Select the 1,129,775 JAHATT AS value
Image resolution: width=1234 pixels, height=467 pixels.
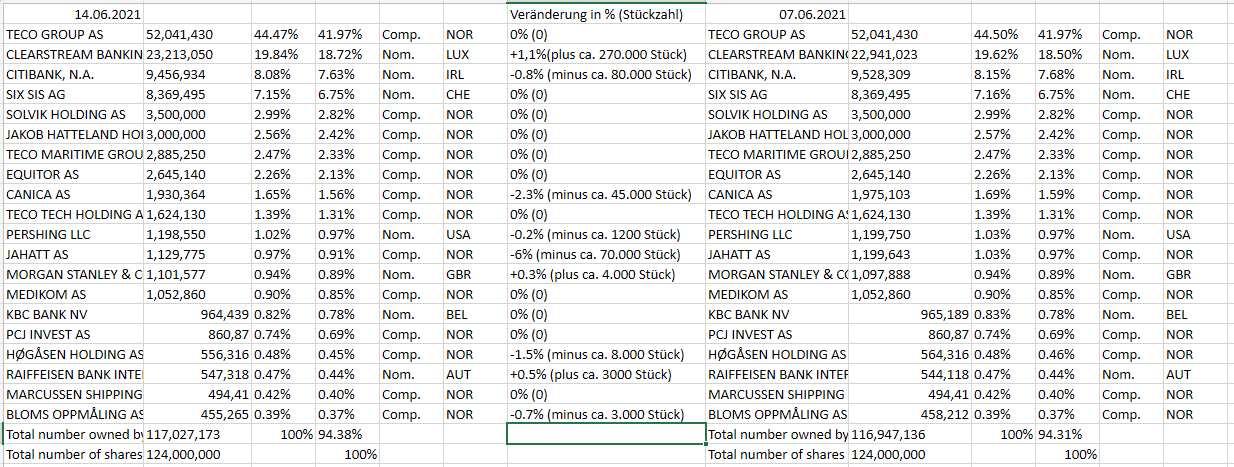coord(198,254)
